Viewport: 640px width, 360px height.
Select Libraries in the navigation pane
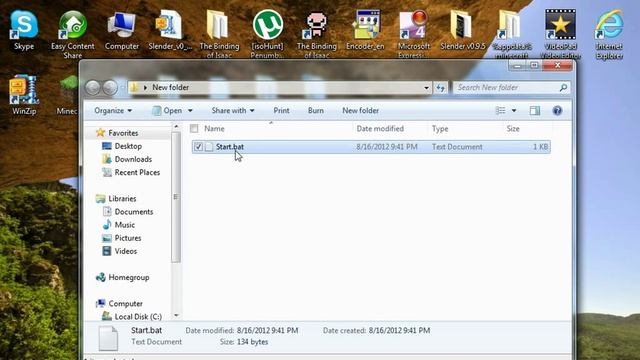coord(122,198)
